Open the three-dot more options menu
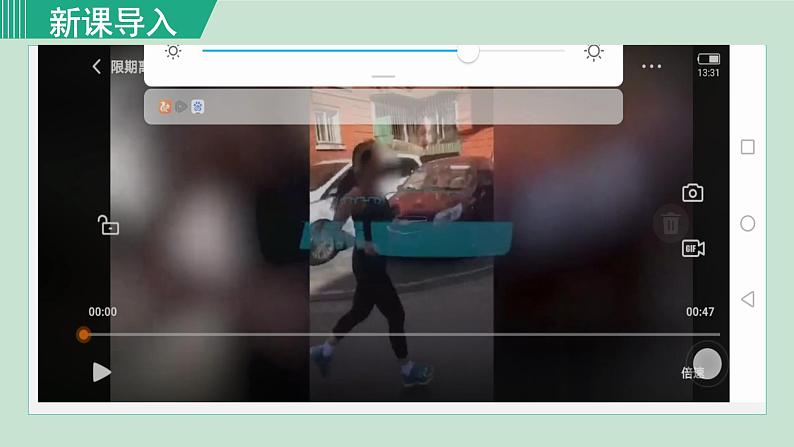 (x=651, y=66)
